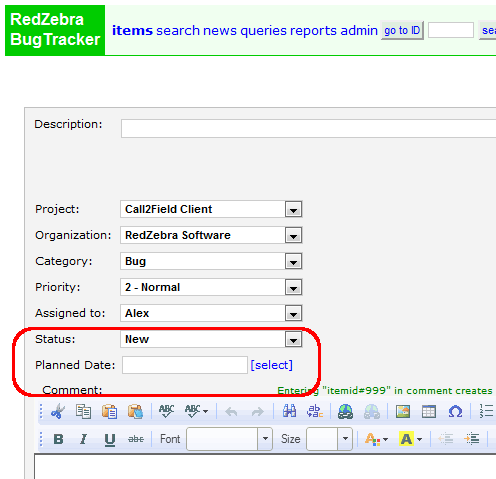496x479 pixels.
Task: Click the go to ID number field
Action: click(451, 30)
